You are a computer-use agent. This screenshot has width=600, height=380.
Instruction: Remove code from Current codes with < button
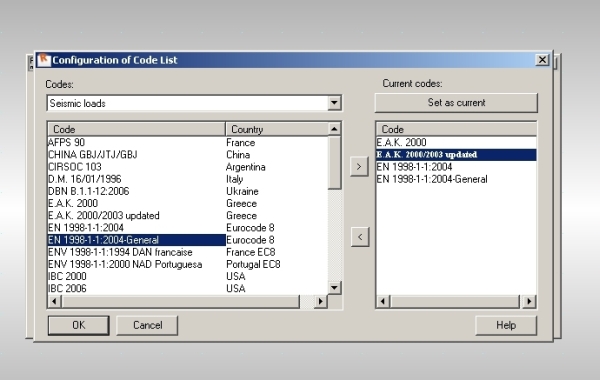click(360, 237)
